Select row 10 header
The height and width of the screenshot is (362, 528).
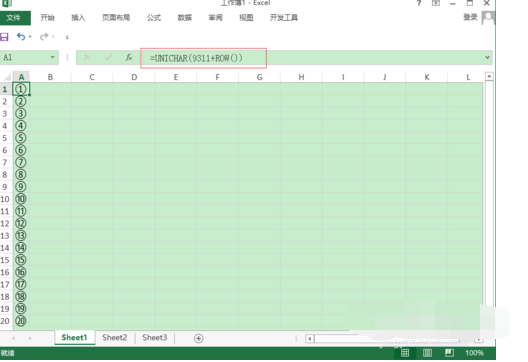[x=5, y=199]
